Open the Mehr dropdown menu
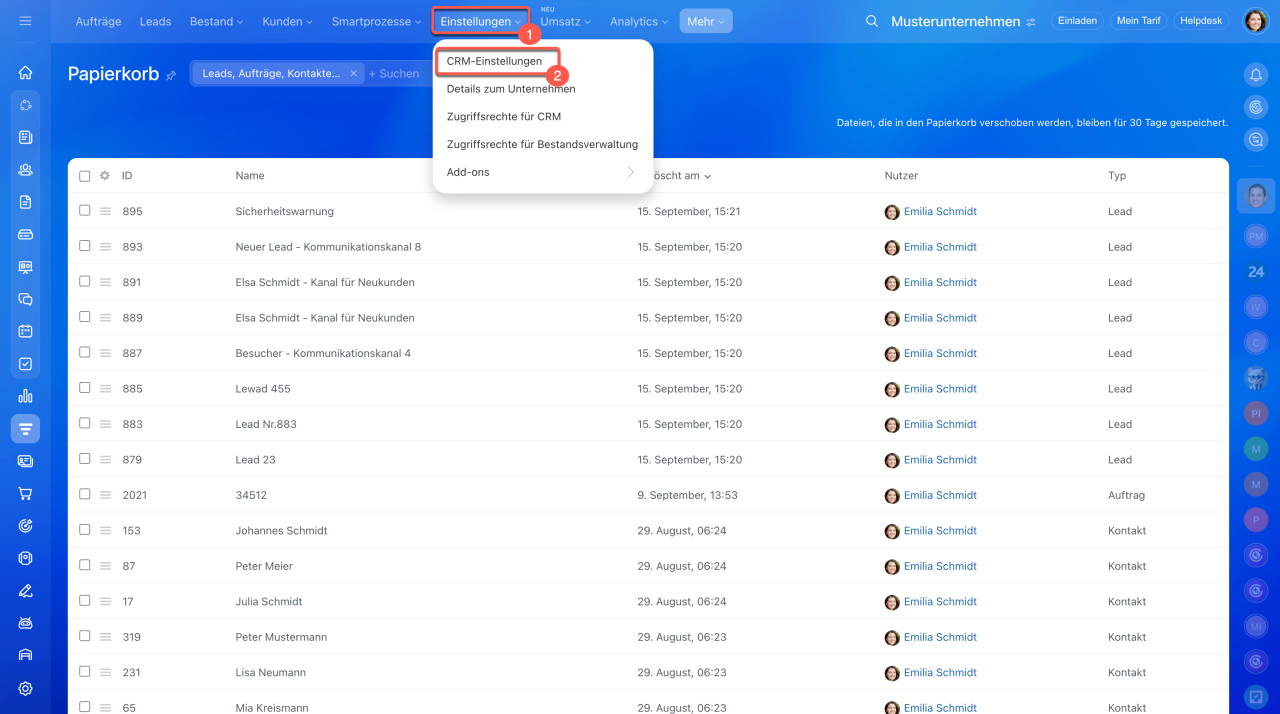The width and height of the screenshot is (1280, 714). tap(706, 21)
